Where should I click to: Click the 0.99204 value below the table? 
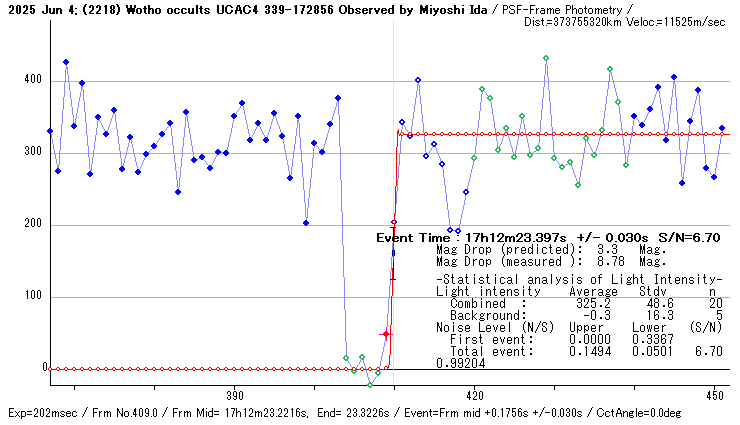457,363
